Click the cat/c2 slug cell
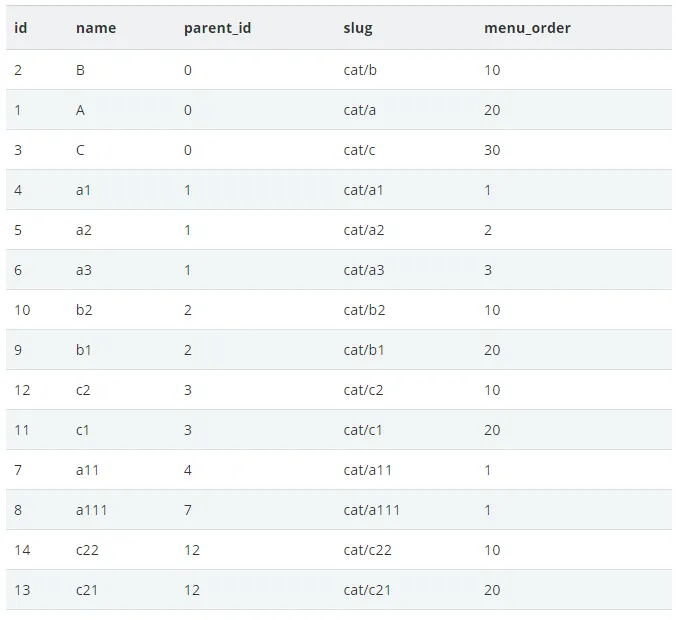The image size is (680, 620). click(x=363, y=390)
